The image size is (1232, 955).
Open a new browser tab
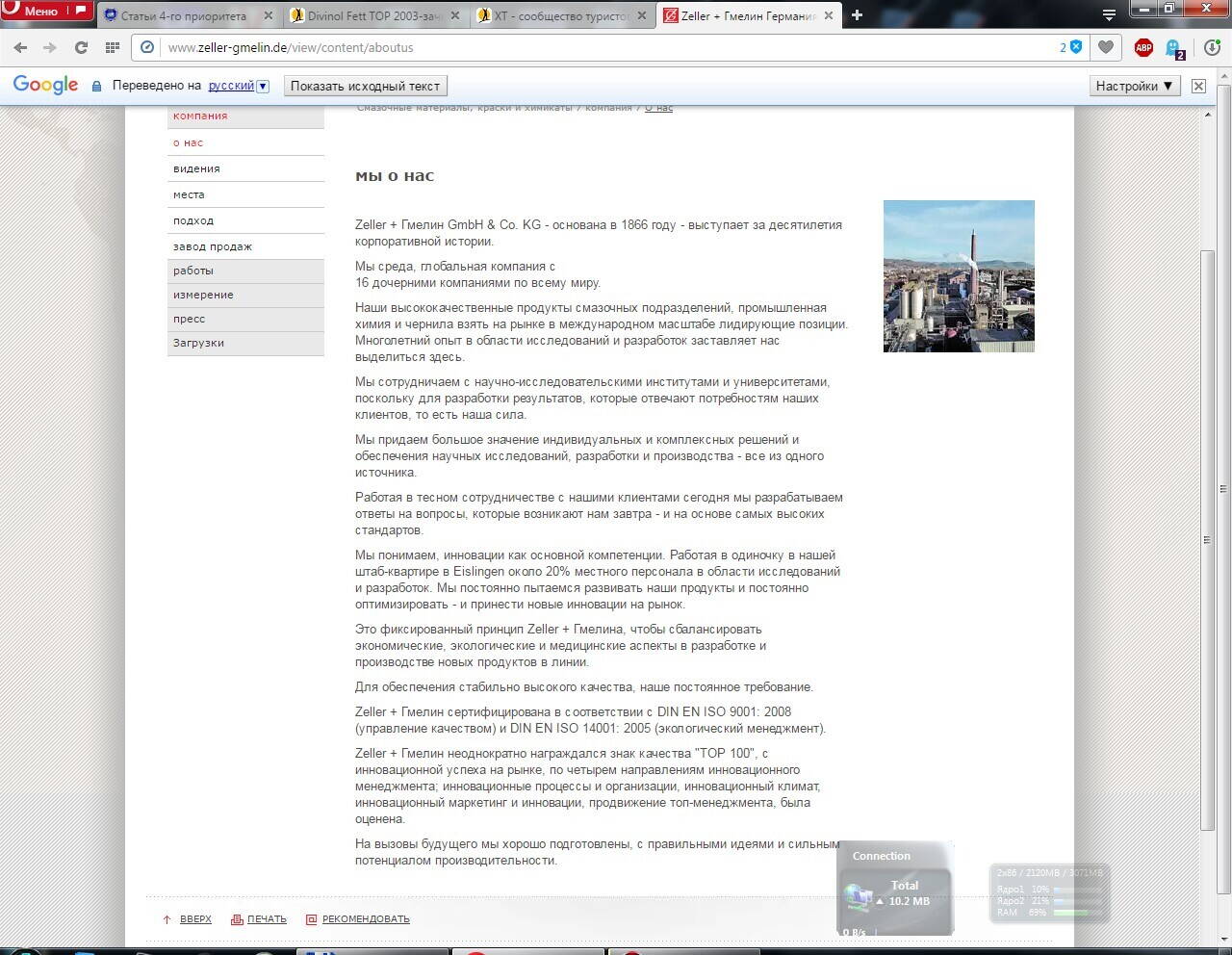[857, 15]
